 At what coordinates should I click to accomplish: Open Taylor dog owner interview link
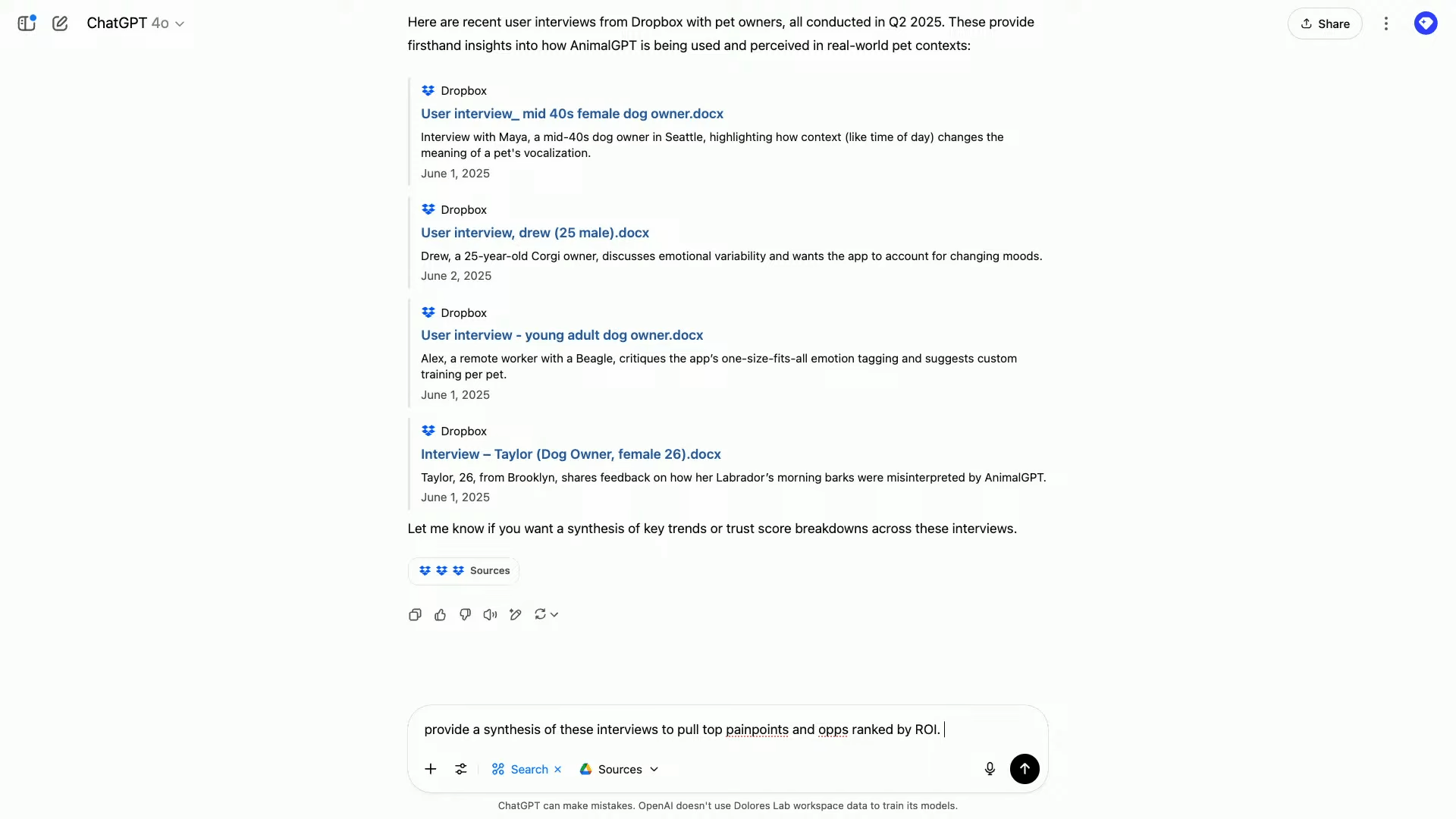click(x=570, y=454)
